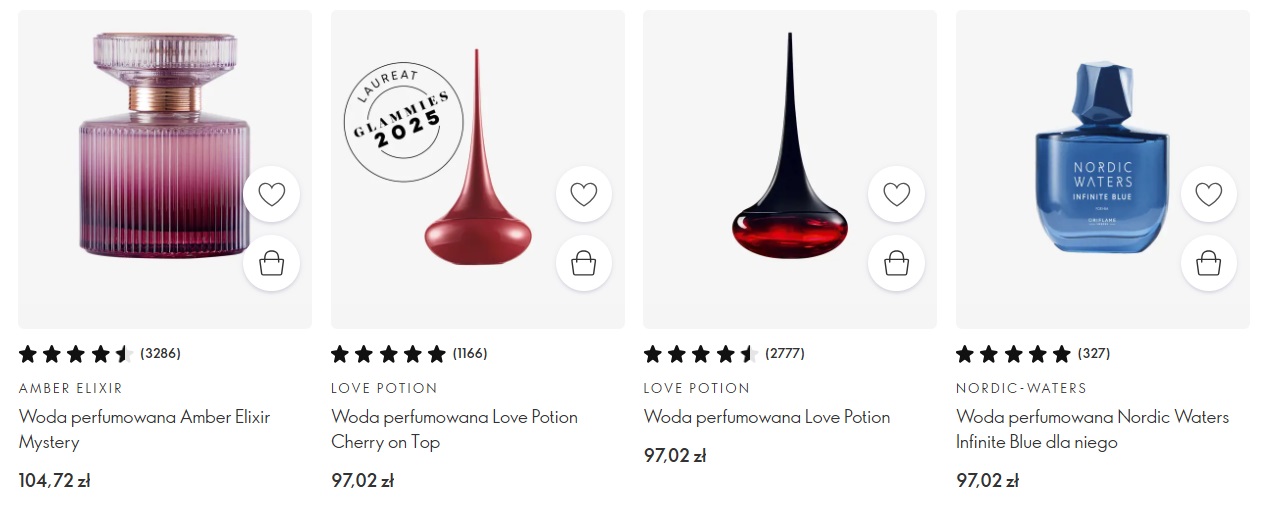Put black Love Potion perfume in bag
1268x521 pixels.
[896, 263]
